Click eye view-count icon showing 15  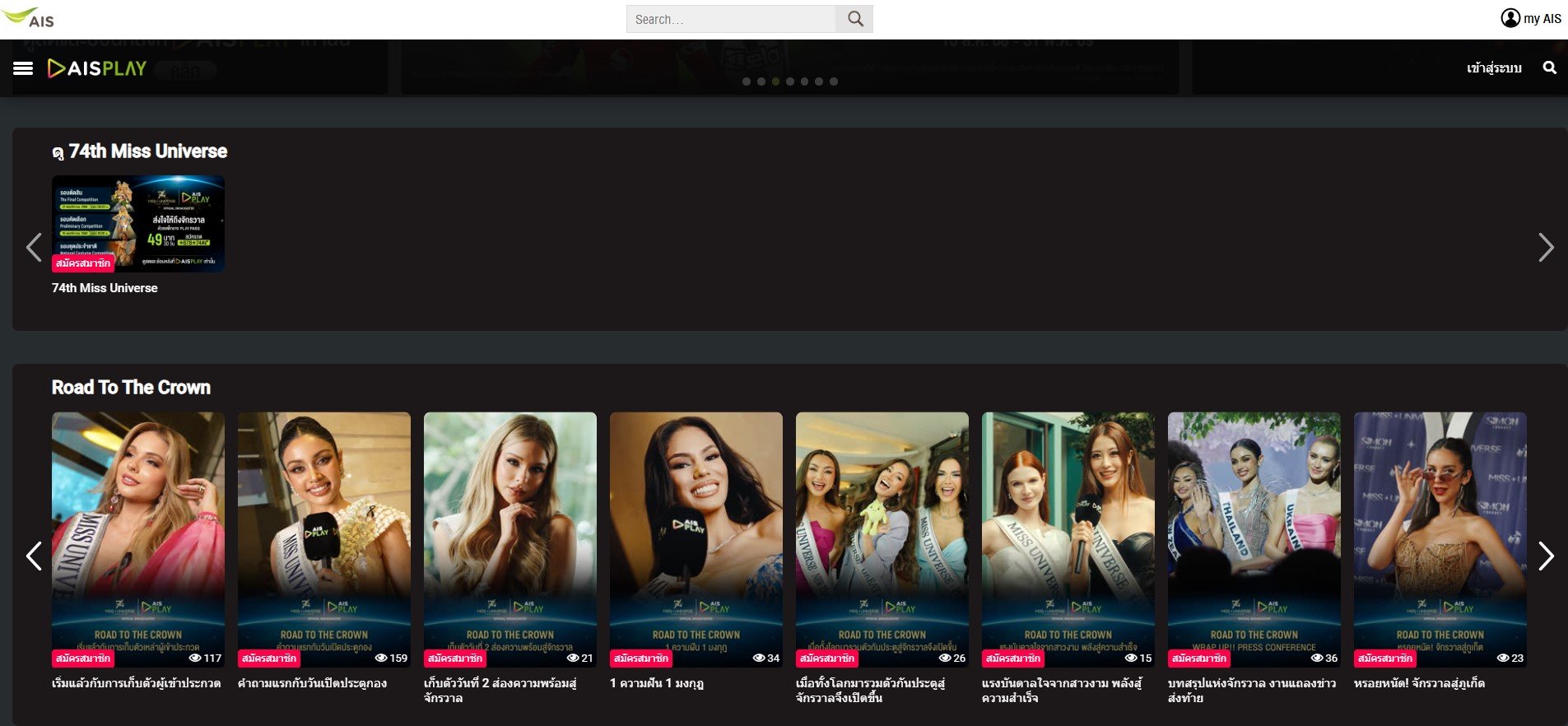pos(1131,659)
